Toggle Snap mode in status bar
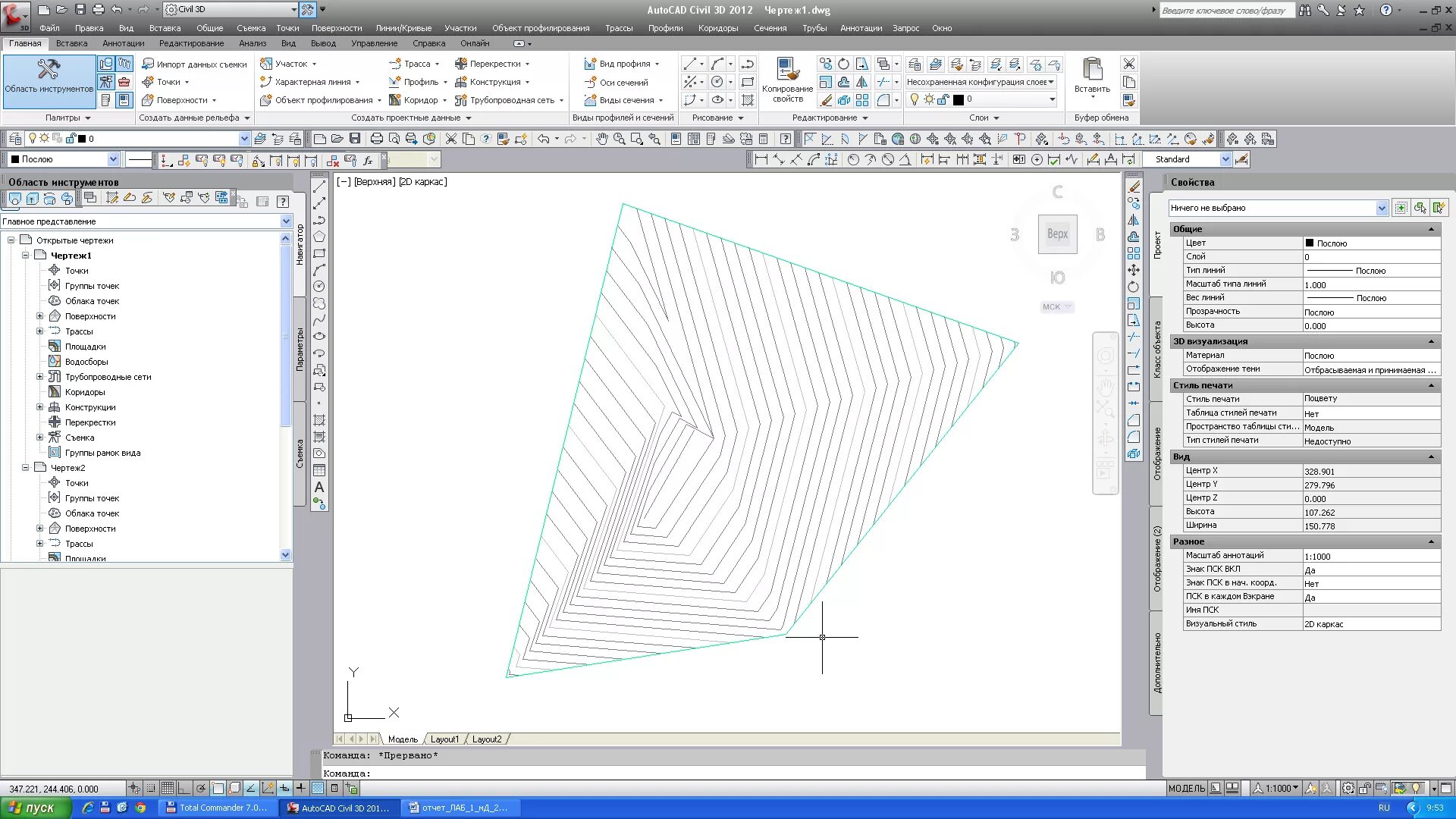This screenshot has height=819, width=1456. tap(151, 788)
